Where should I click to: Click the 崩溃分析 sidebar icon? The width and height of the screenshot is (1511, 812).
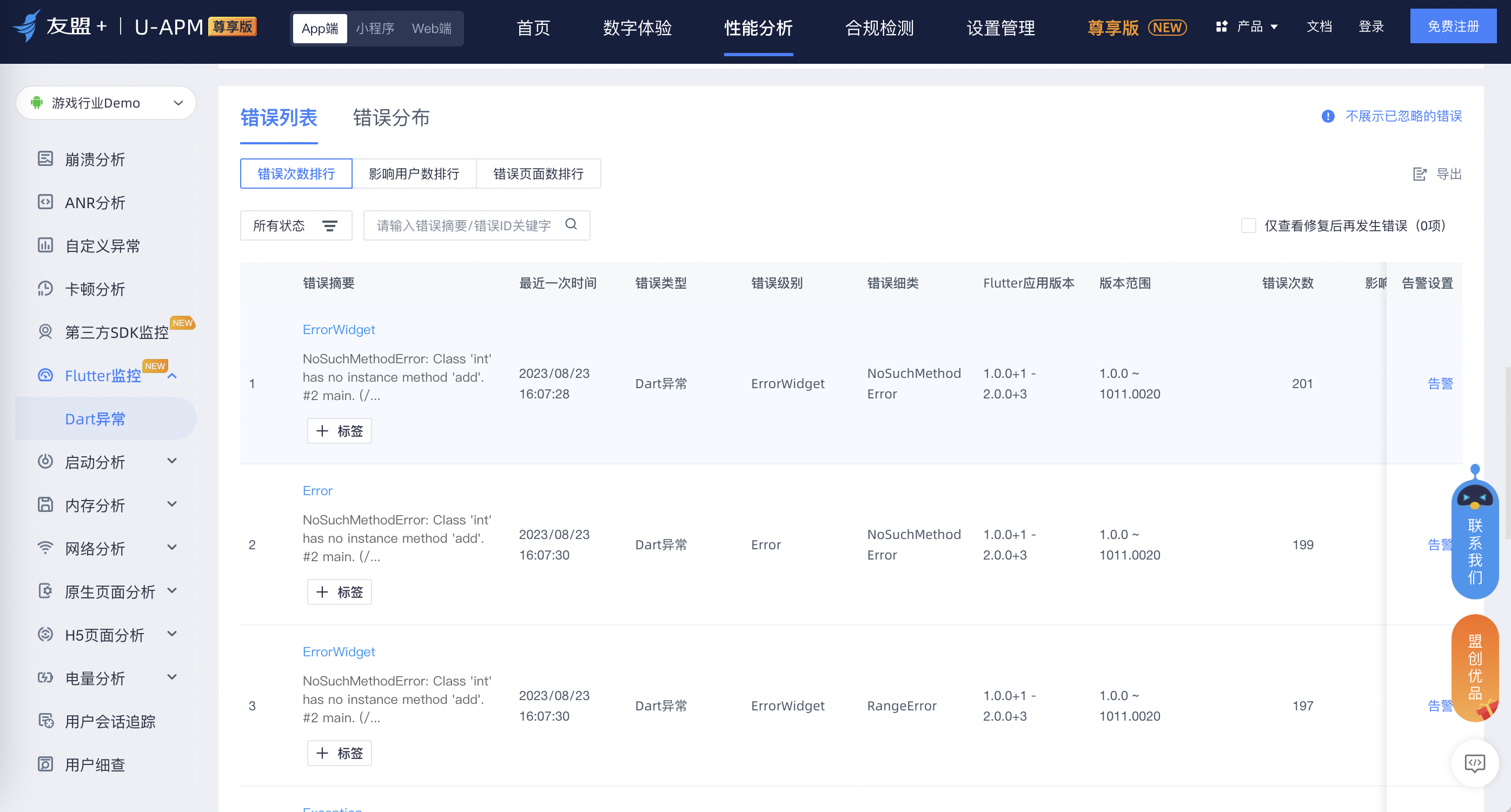click(45, 159)
